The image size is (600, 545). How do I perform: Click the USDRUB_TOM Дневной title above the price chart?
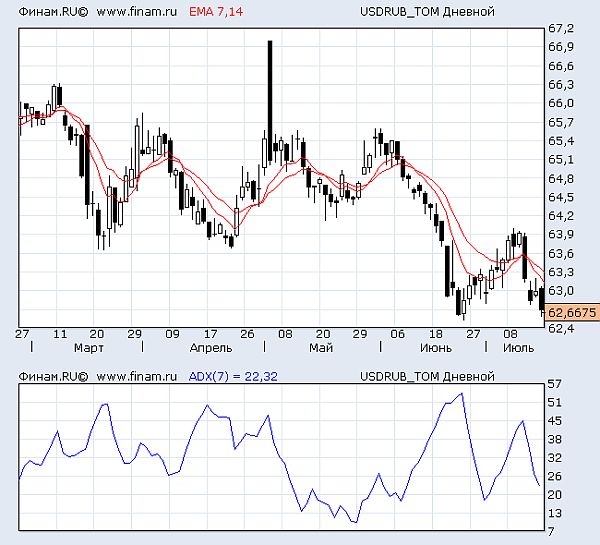[x=427, y=12]
